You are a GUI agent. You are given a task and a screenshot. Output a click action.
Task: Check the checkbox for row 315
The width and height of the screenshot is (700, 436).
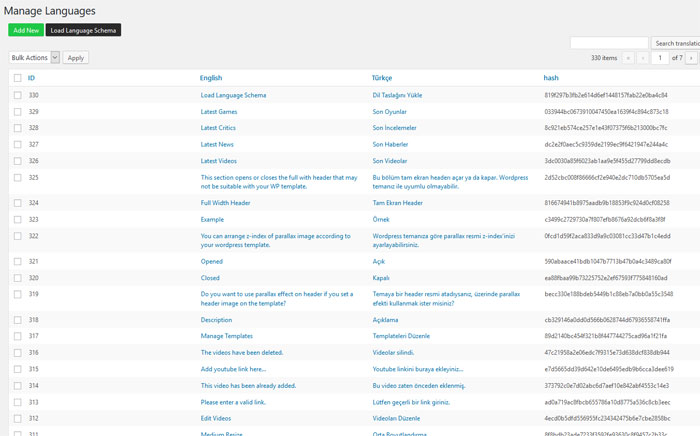tap(17, 369)
